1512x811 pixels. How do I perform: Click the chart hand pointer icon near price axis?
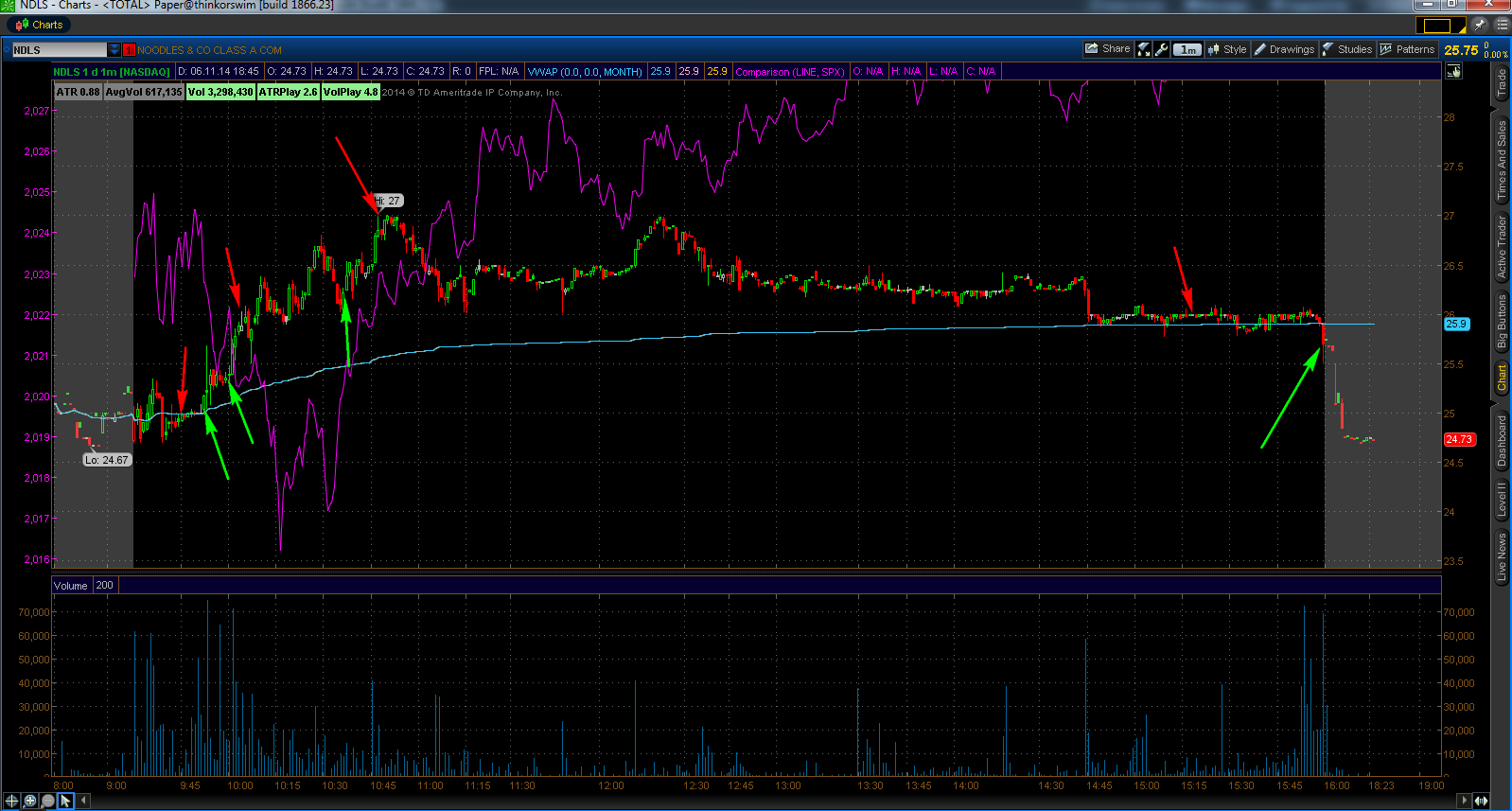pyautogui.click(x=1453, y=71)
